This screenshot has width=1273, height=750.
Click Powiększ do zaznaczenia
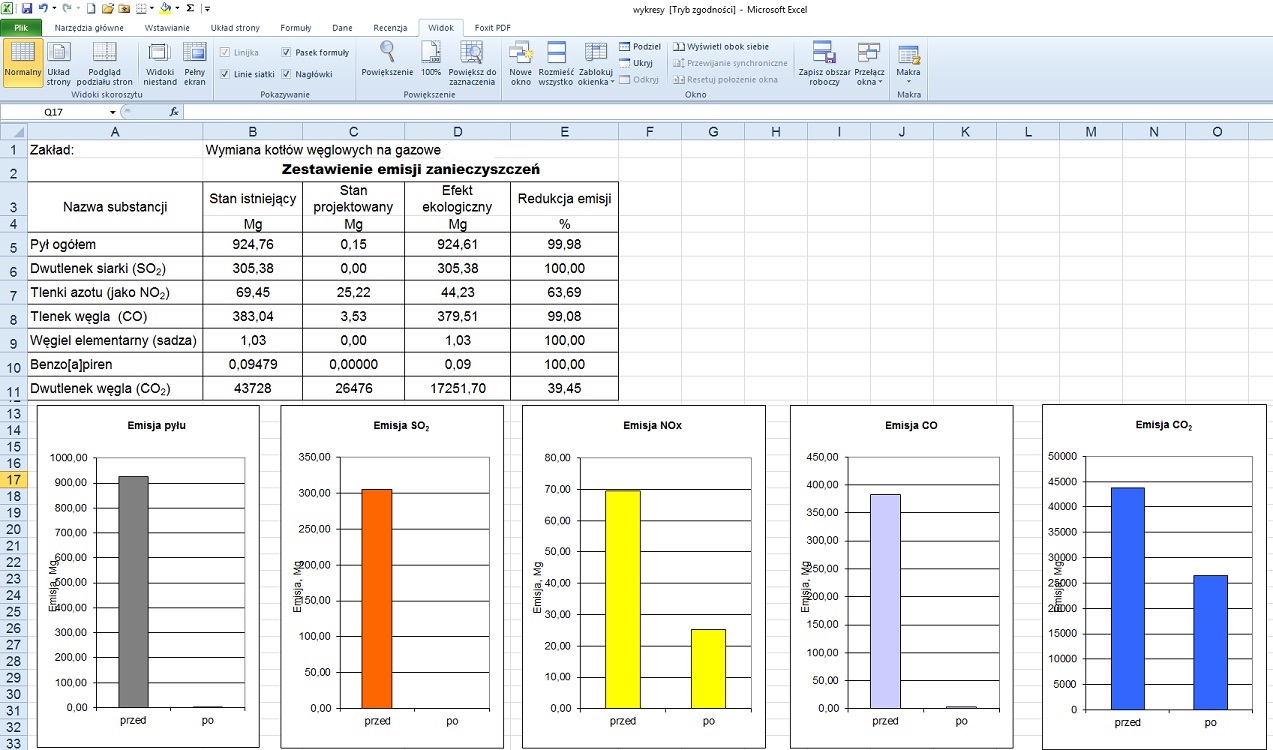472,63
